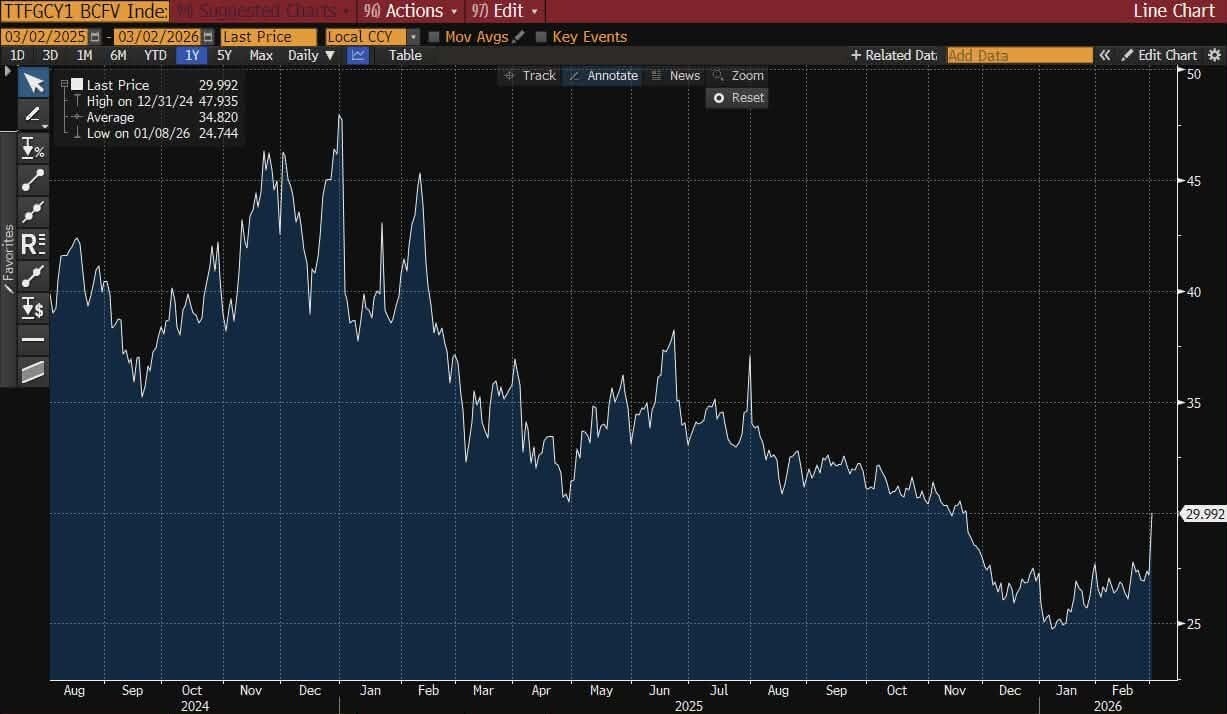Expand the Daily periodicity dropdown
This screenshot has height=714, width=1227.
pos(311,56)
